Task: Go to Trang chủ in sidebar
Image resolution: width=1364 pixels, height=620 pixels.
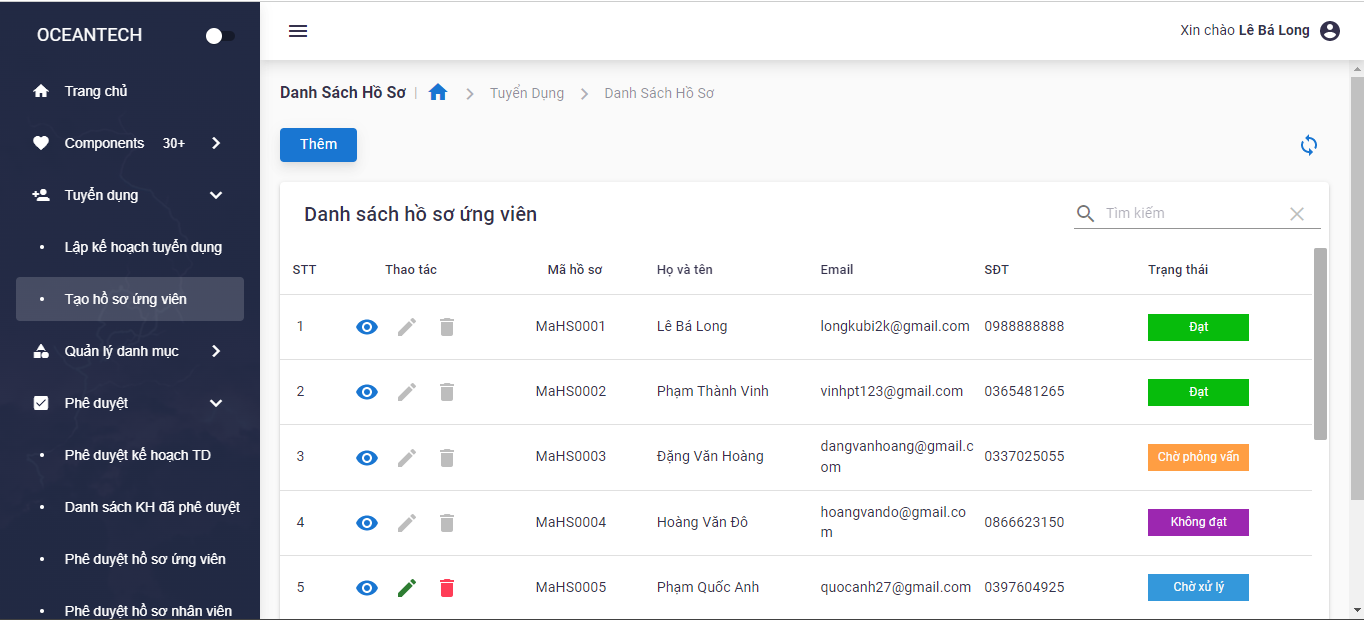Action: 130,91
